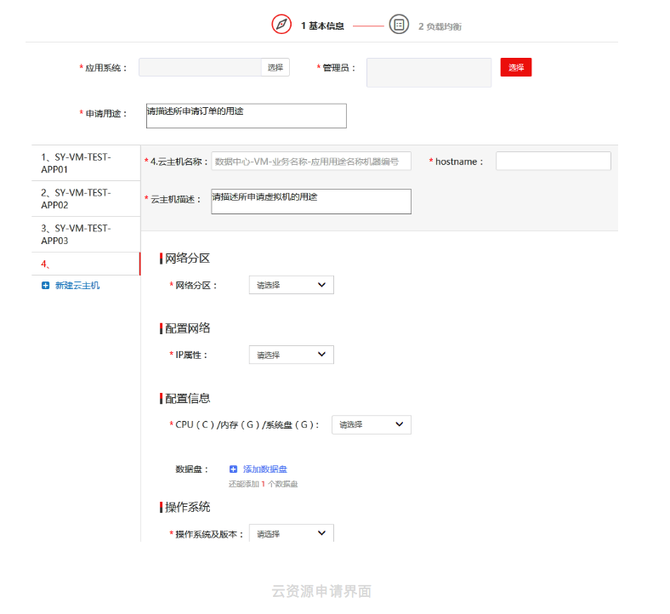The height and width of the screenshot is (614, 670).
Task: Click the compass icon for step 1
Action: [x=281, y=25]
